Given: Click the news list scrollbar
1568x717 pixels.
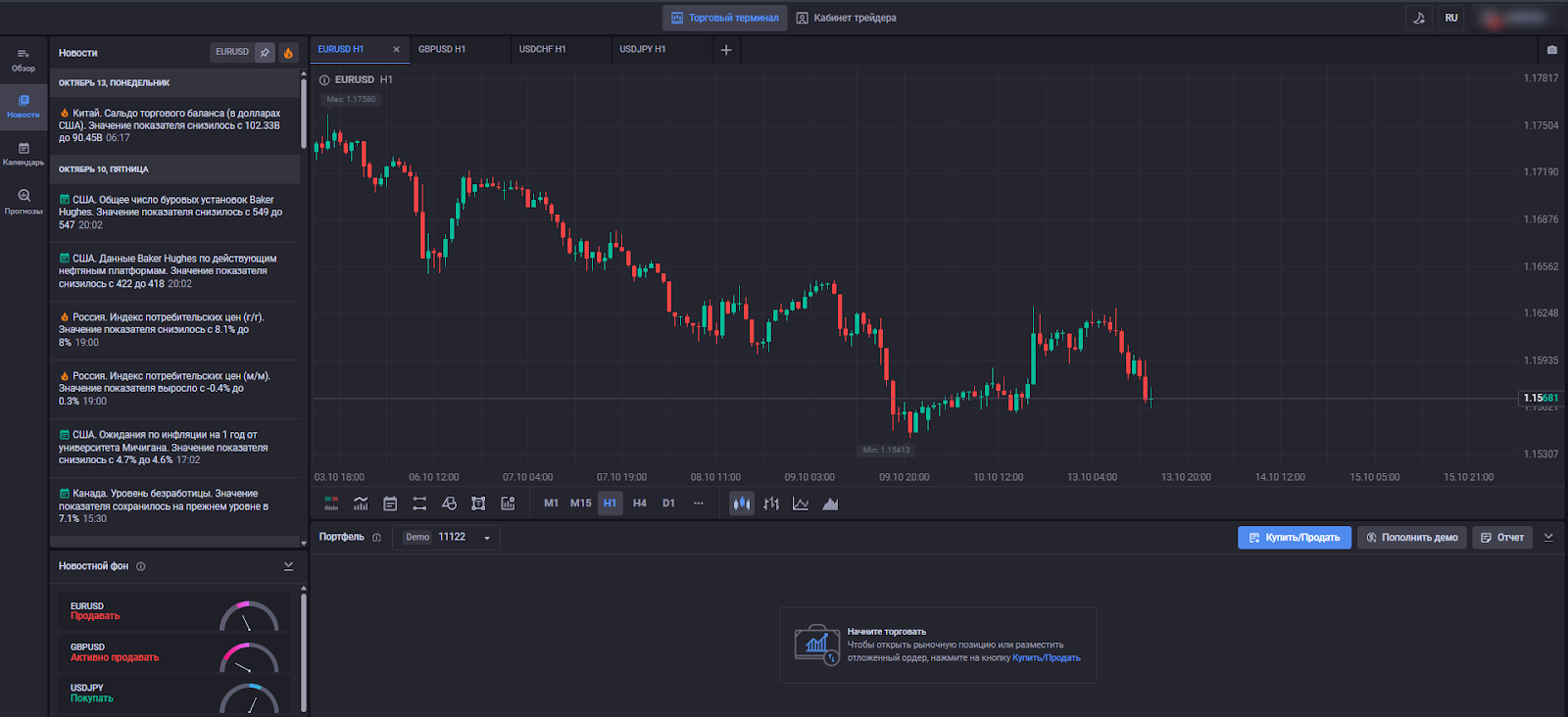Looking at the screenshot, I should (304, 113).
